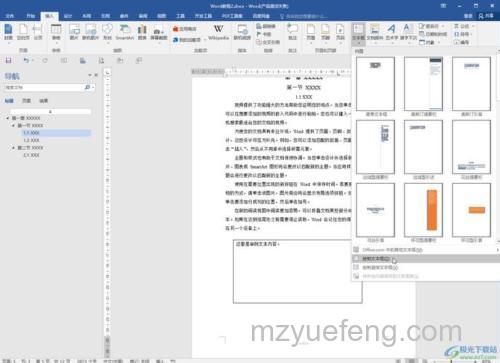Switch to the Design (设计) tab

(68, 16)
